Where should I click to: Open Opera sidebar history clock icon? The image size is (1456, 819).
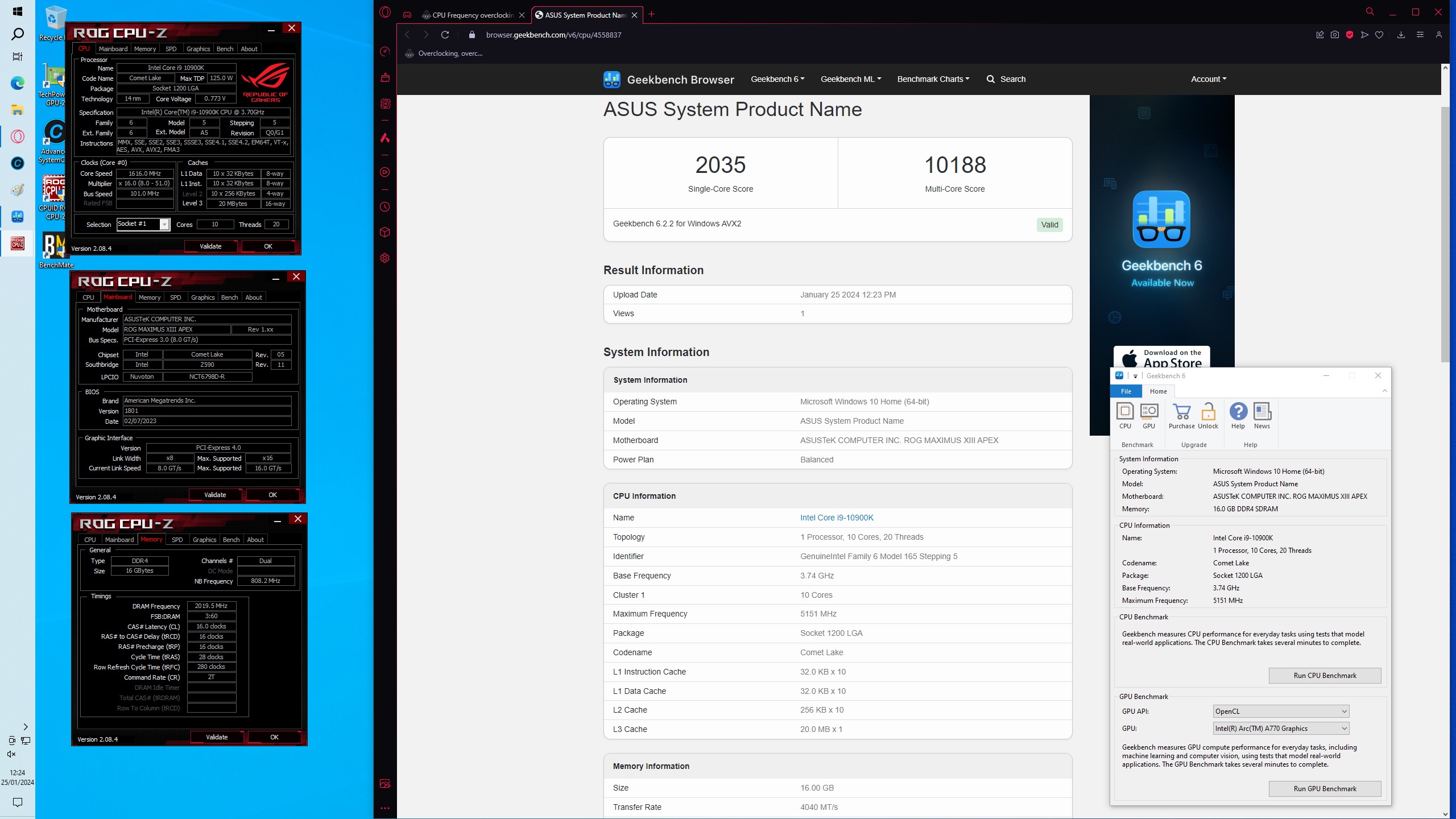pyautogui.click(x=385, y=207)
